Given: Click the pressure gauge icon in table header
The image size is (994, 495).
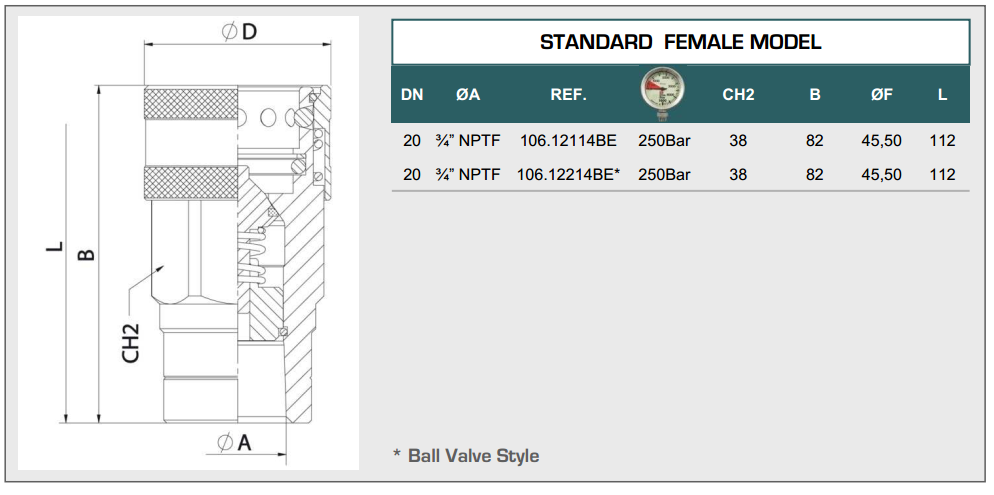Looking at the screenshot, I should [x=664, y=93].
